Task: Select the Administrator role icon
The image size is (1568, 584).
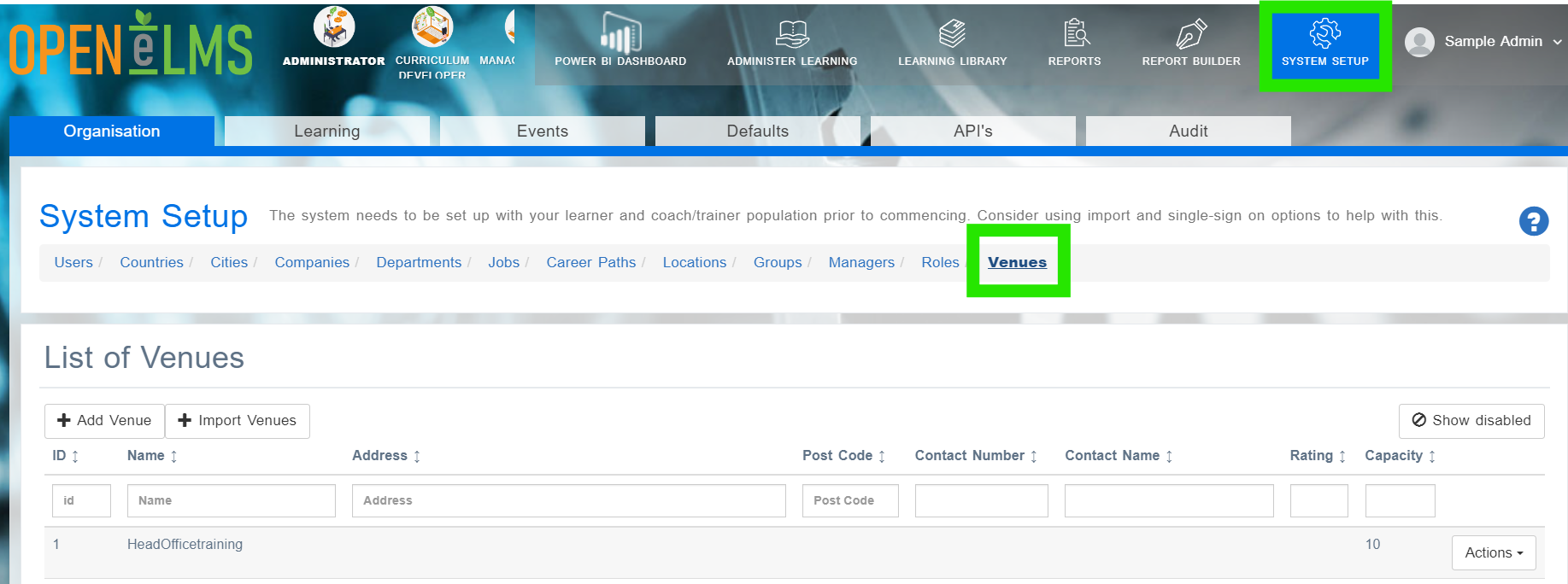Action: point(334,26)
